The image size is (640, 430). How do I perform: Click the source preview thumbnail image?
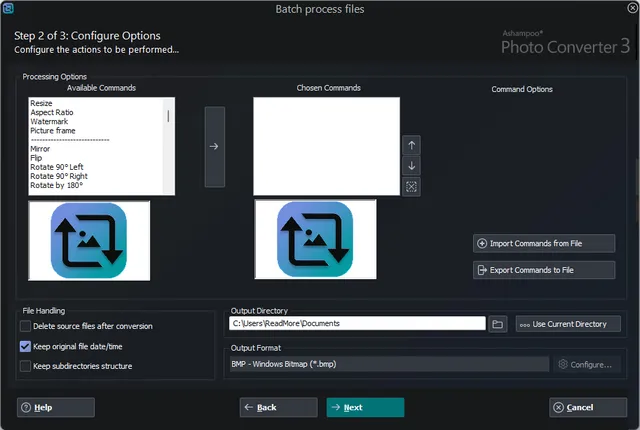(x=90, y=240)
